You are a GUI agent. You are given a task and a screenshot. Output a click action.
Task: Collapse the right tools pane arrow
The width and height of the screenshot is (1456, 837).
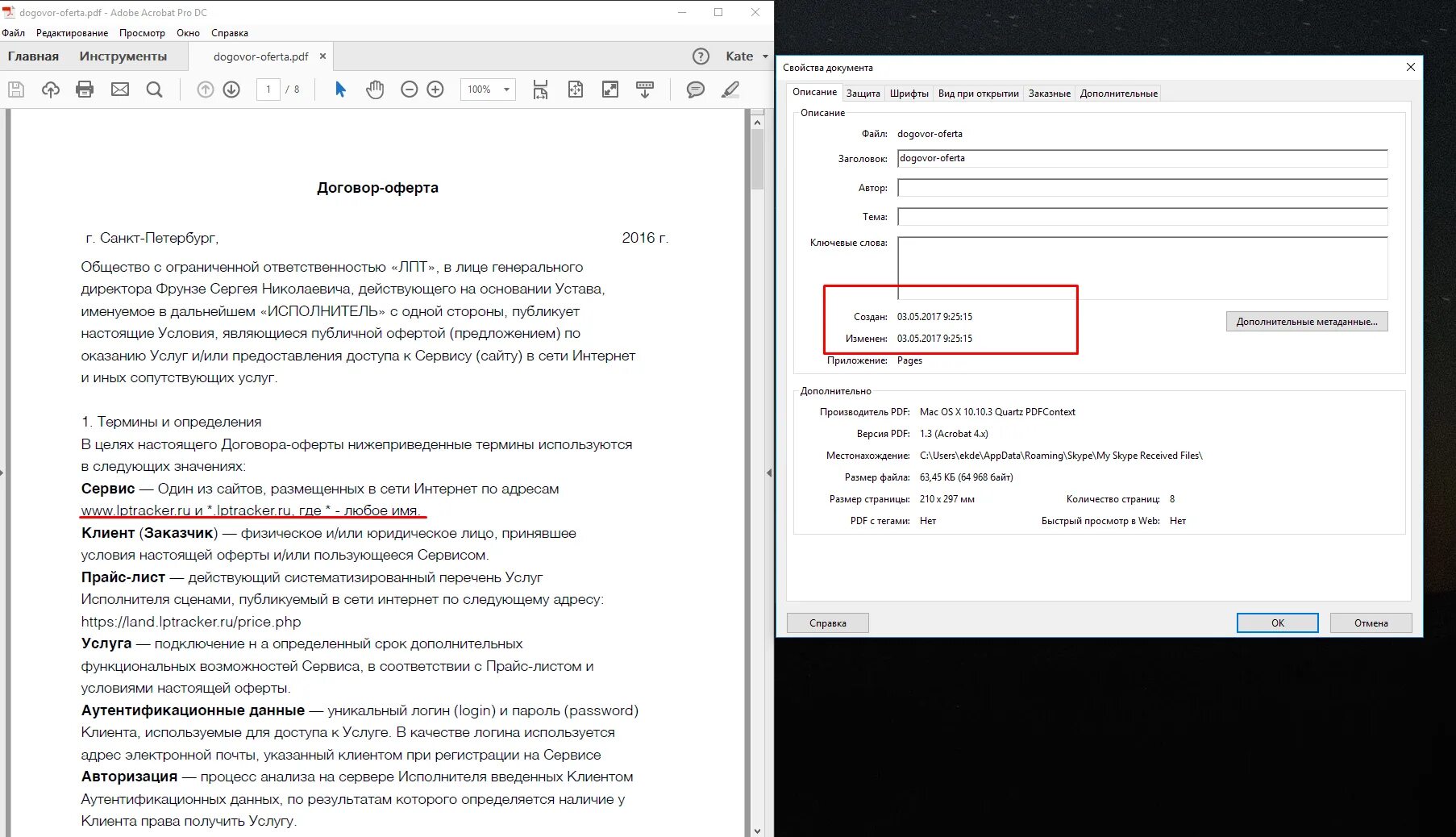point(769,473)
